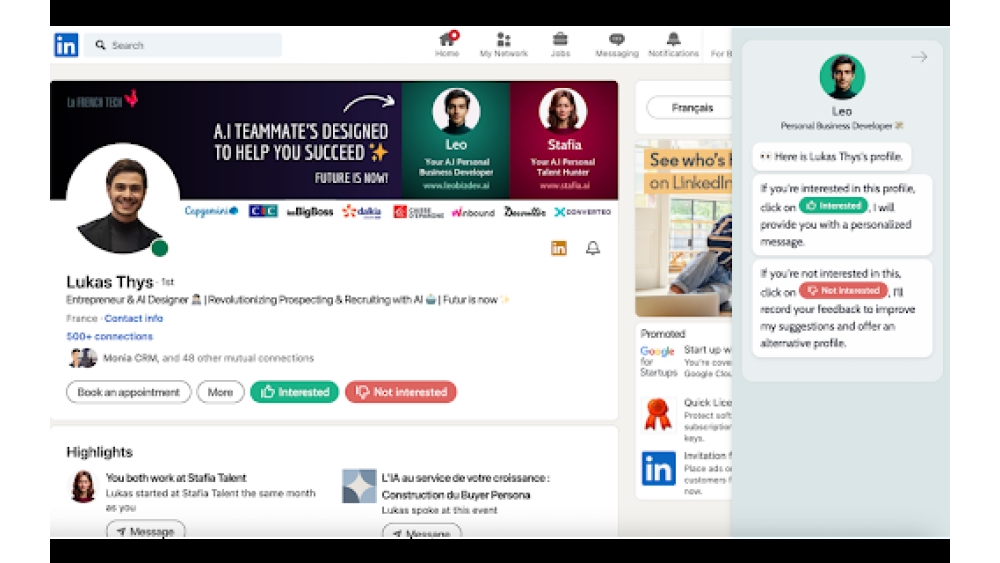Click the LinkedIn logo in the header
Viewport: 1000px width, 563px height.
(x=66, y=45)
